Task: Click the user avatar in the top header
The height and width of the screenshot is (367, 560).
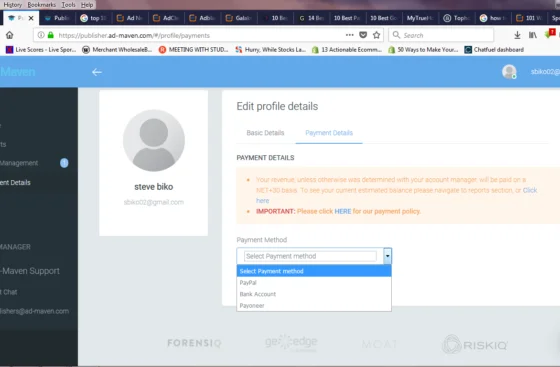Action: pyautogui.click(x=509, y=72)
